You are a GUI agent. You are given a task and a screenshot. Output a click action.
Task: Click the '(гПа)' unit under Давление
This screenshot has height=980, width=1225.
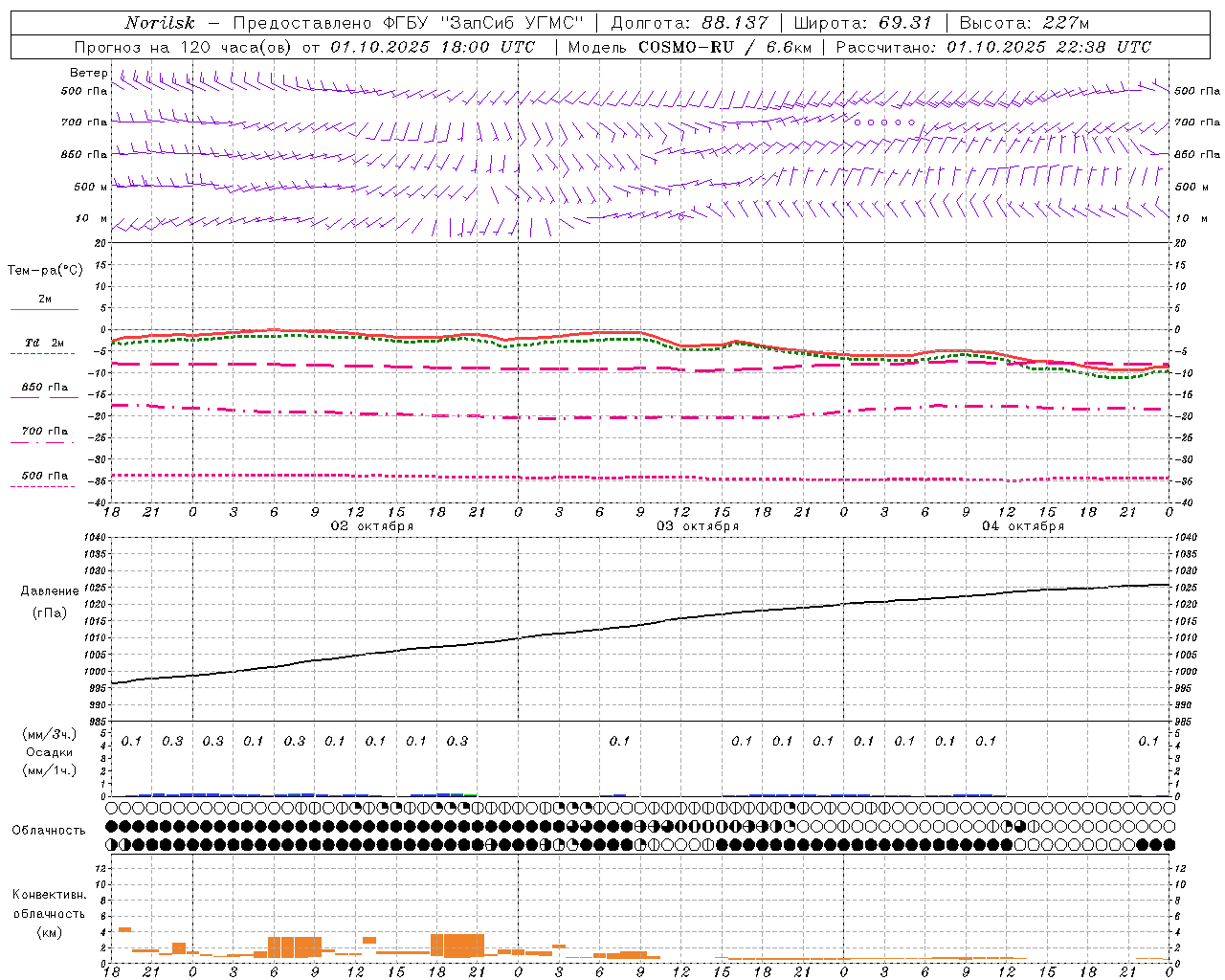click(x=50, y=613)
